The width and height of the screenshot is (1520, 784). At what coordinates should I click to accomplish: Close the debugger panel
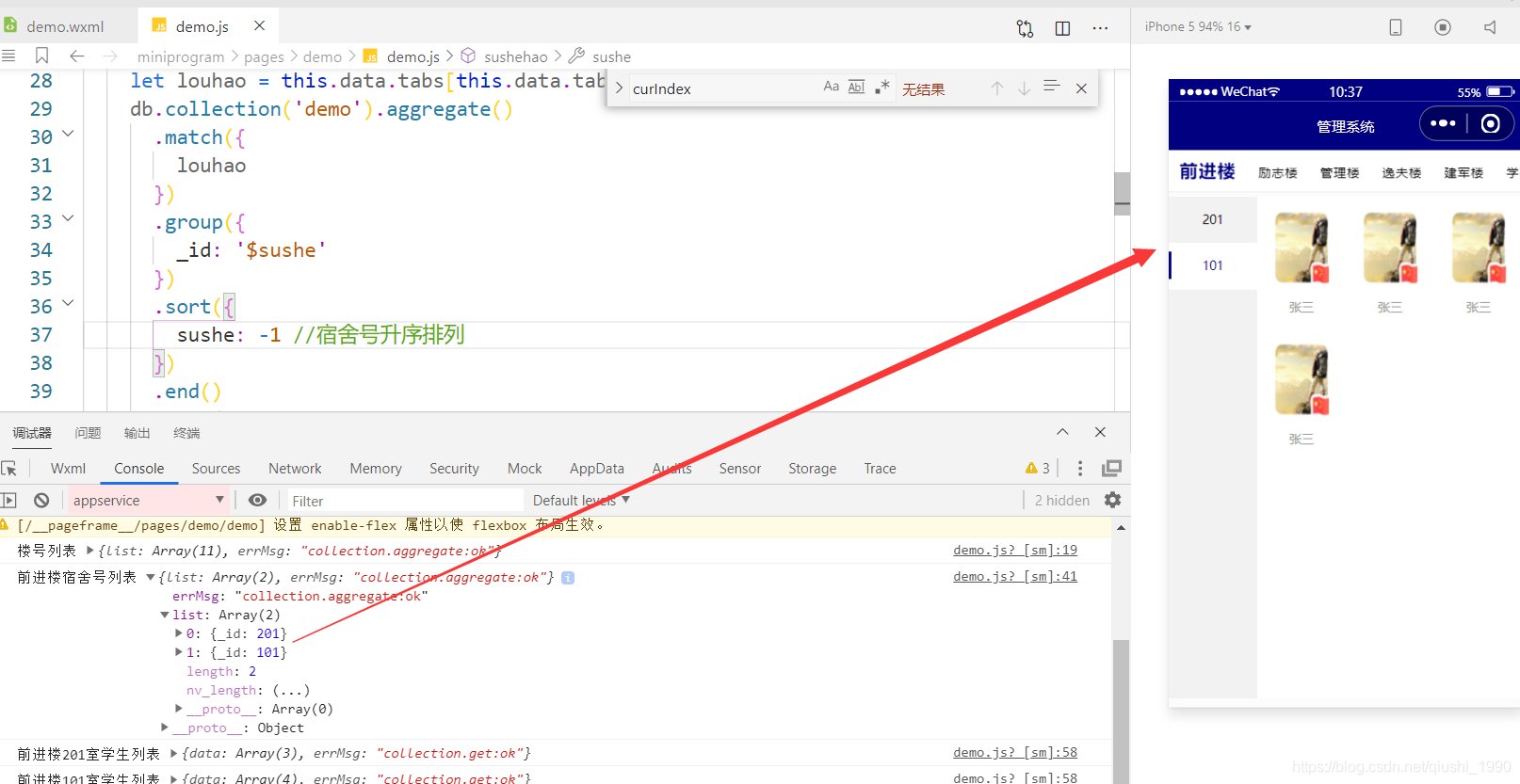[x=1100, y=432]
